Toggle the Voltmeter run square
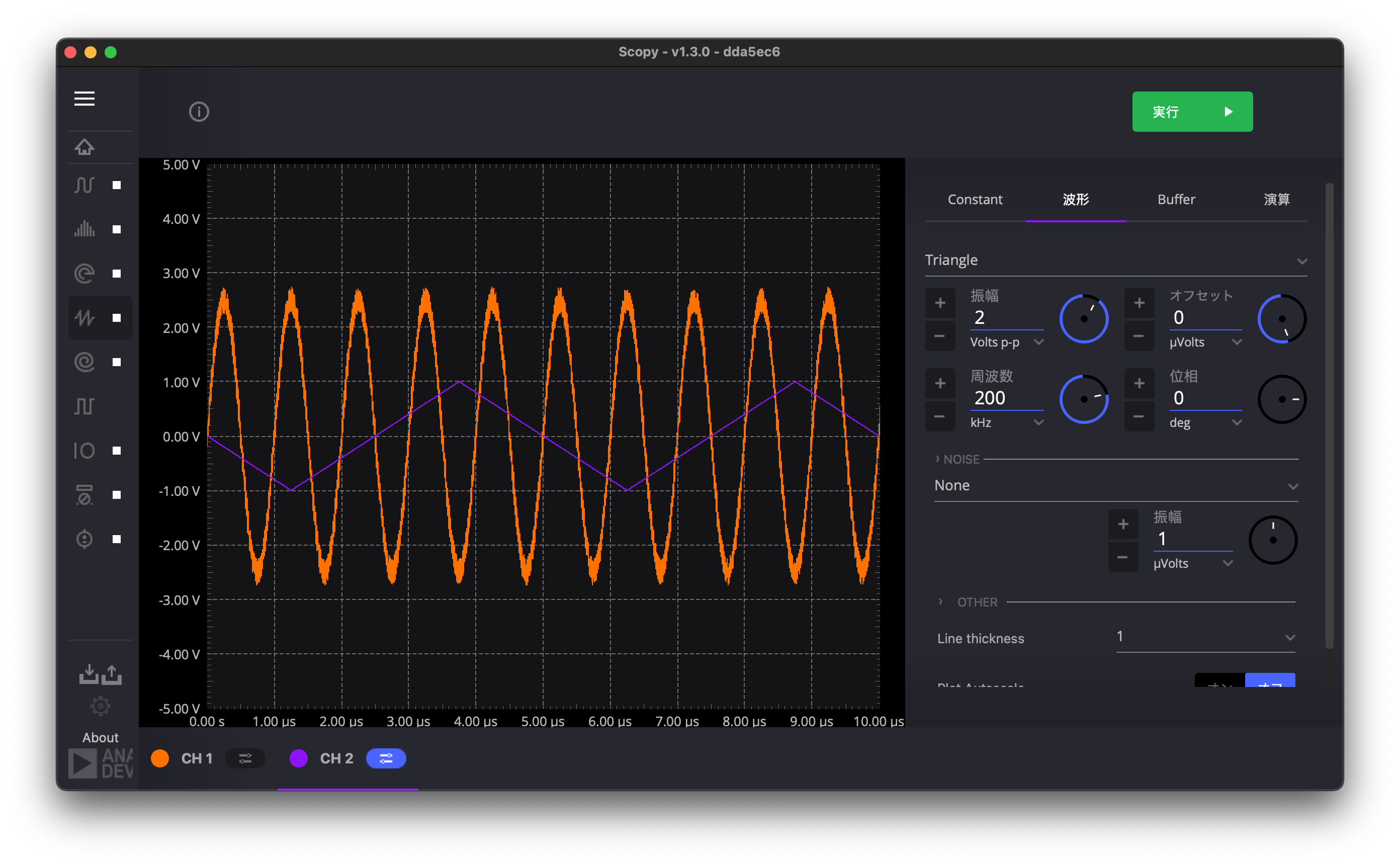 coord(117,495)
